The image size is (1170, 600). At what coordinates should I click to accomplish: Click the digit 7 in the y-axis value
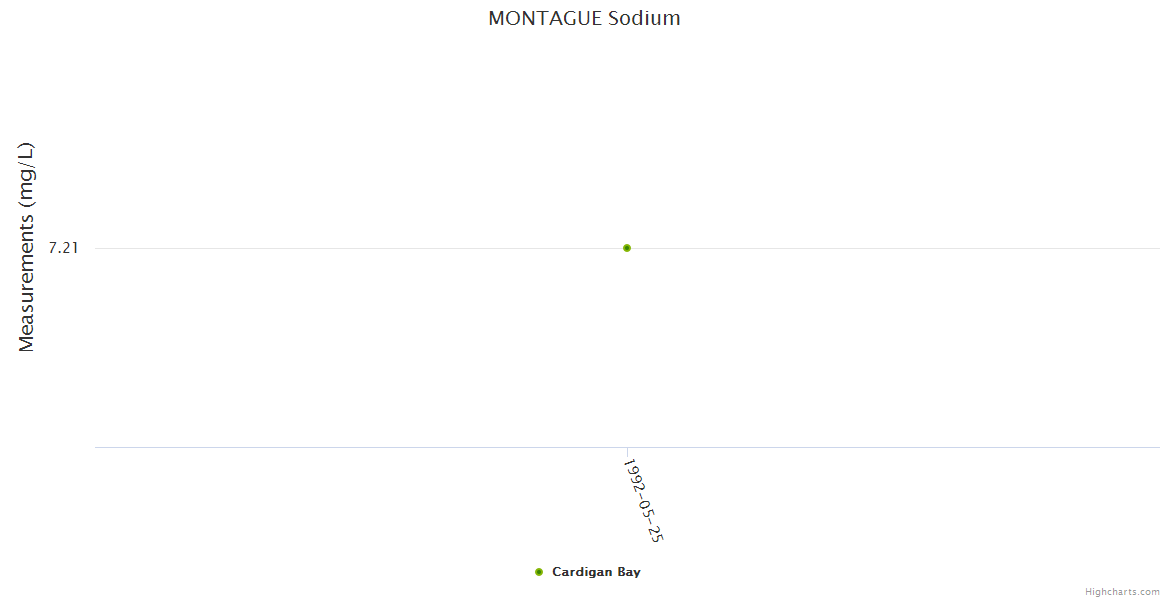52,248
